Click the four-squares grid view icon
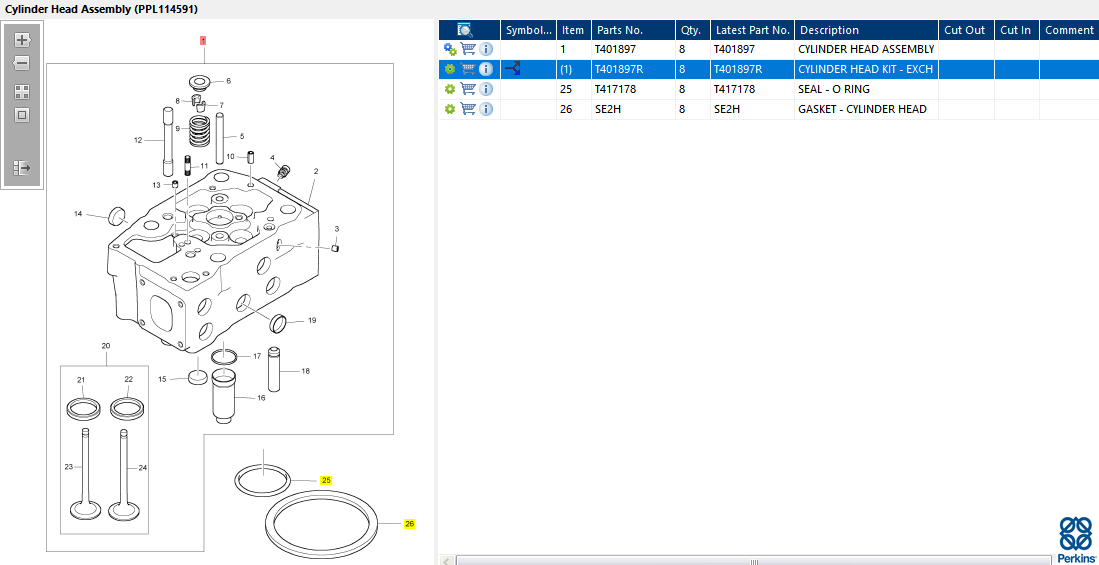Viewport: 1099px width, 565px height. coord(22,91)
